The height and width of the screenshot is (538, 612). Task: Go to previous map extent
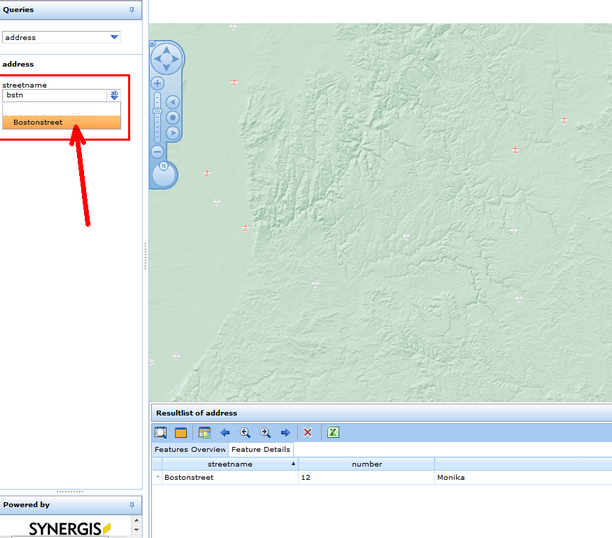[x=173, y=102]
